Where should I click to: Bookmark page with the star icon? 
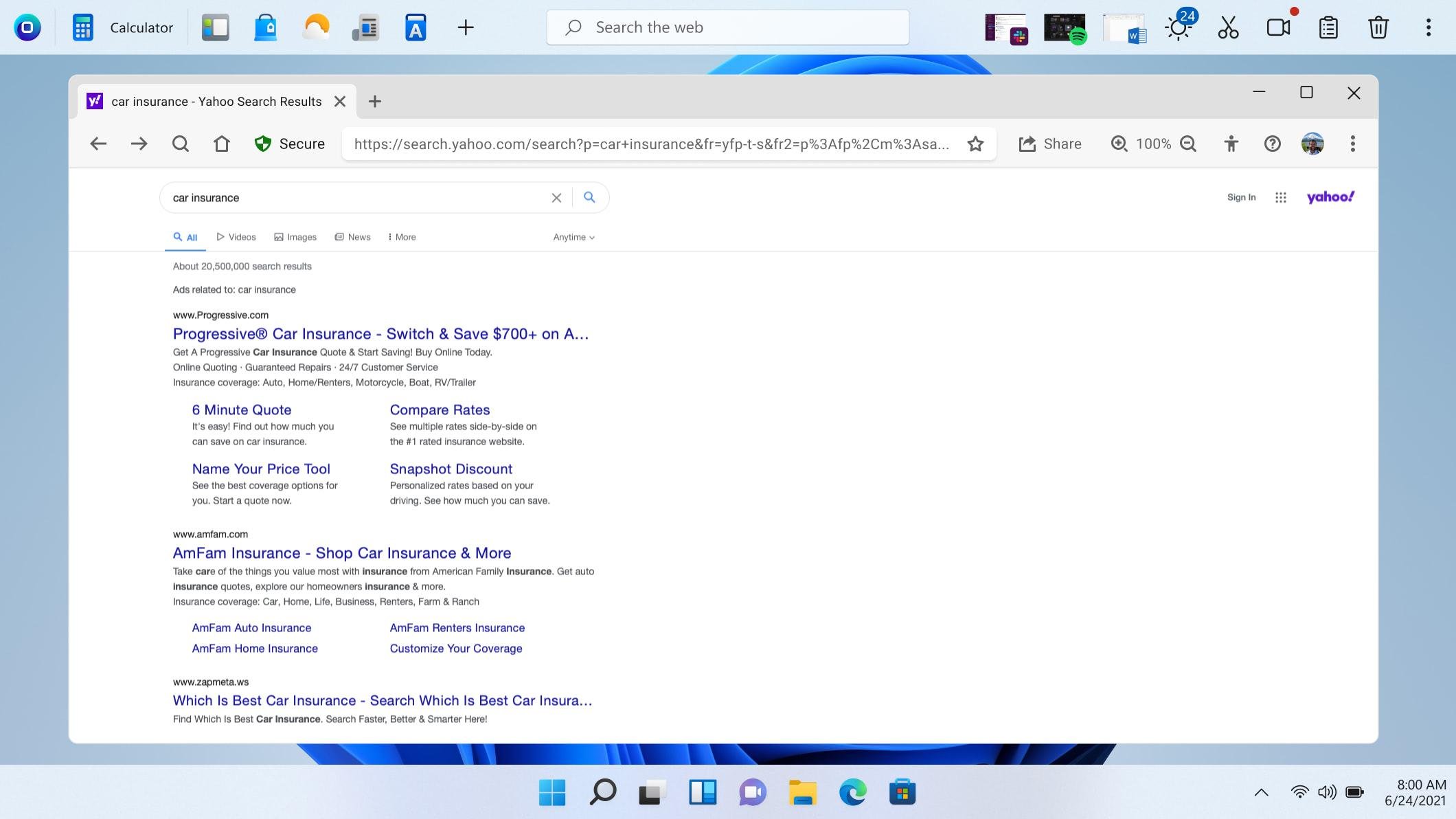tap(975, 144)
